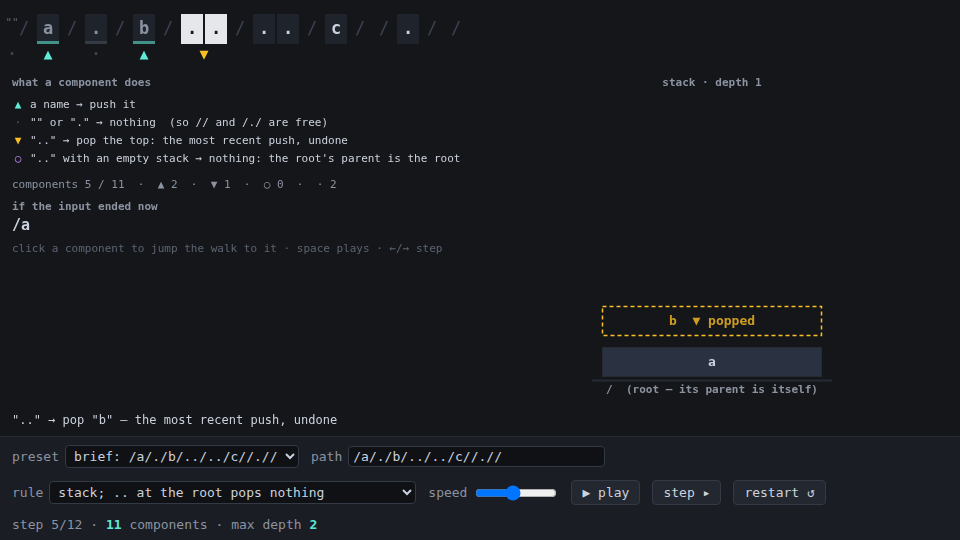Click the green push marker under a
Viewport: 960px width, 540px height.
pyautogui.click(x=48, y=55)
